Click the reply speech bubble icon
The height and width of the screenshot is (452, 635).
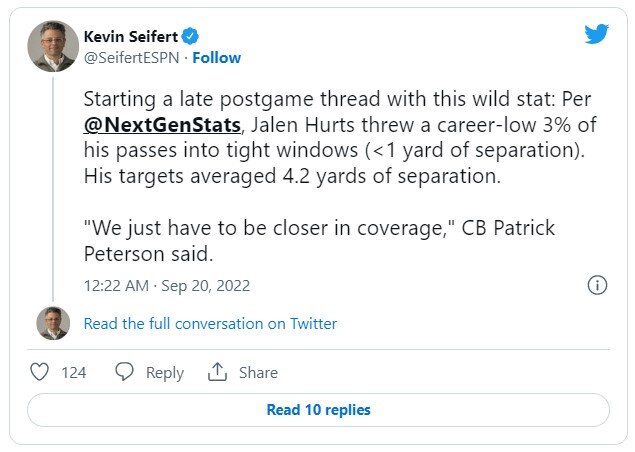tap(124, 372)
